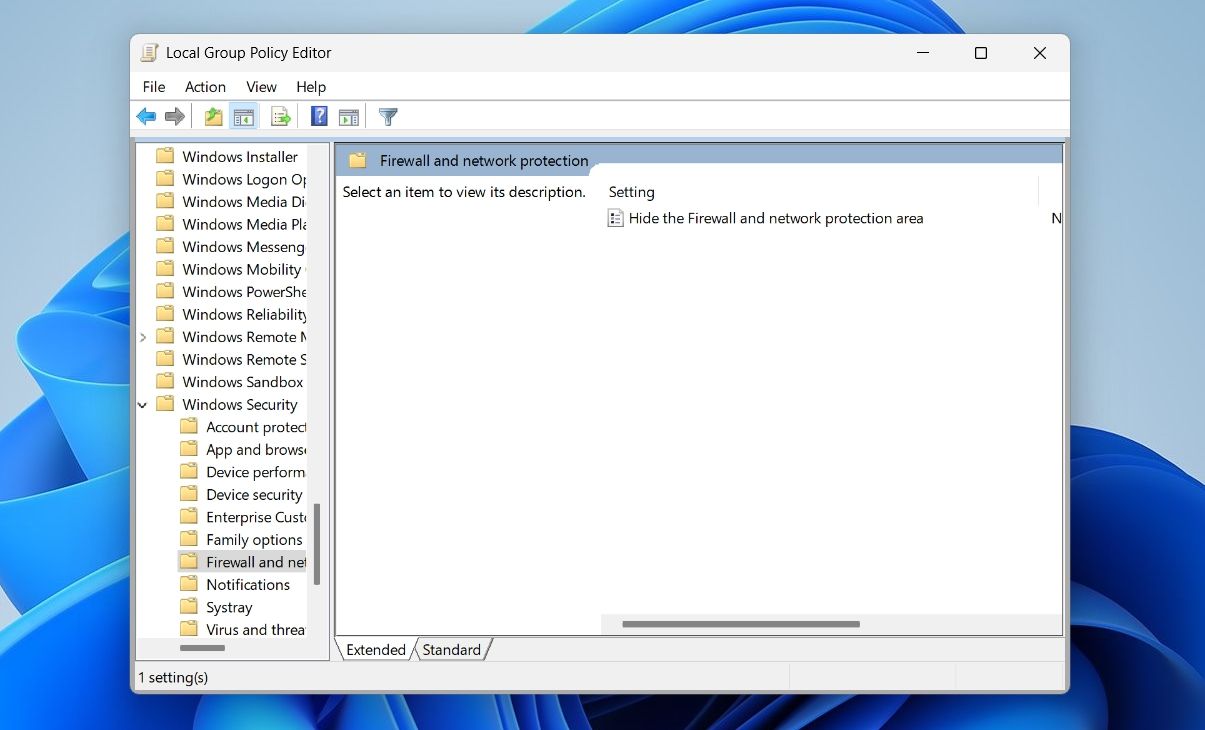Click the folder icon in Firewall header
This screenshot has height=730, width=1205.
(x=358, y=160)
